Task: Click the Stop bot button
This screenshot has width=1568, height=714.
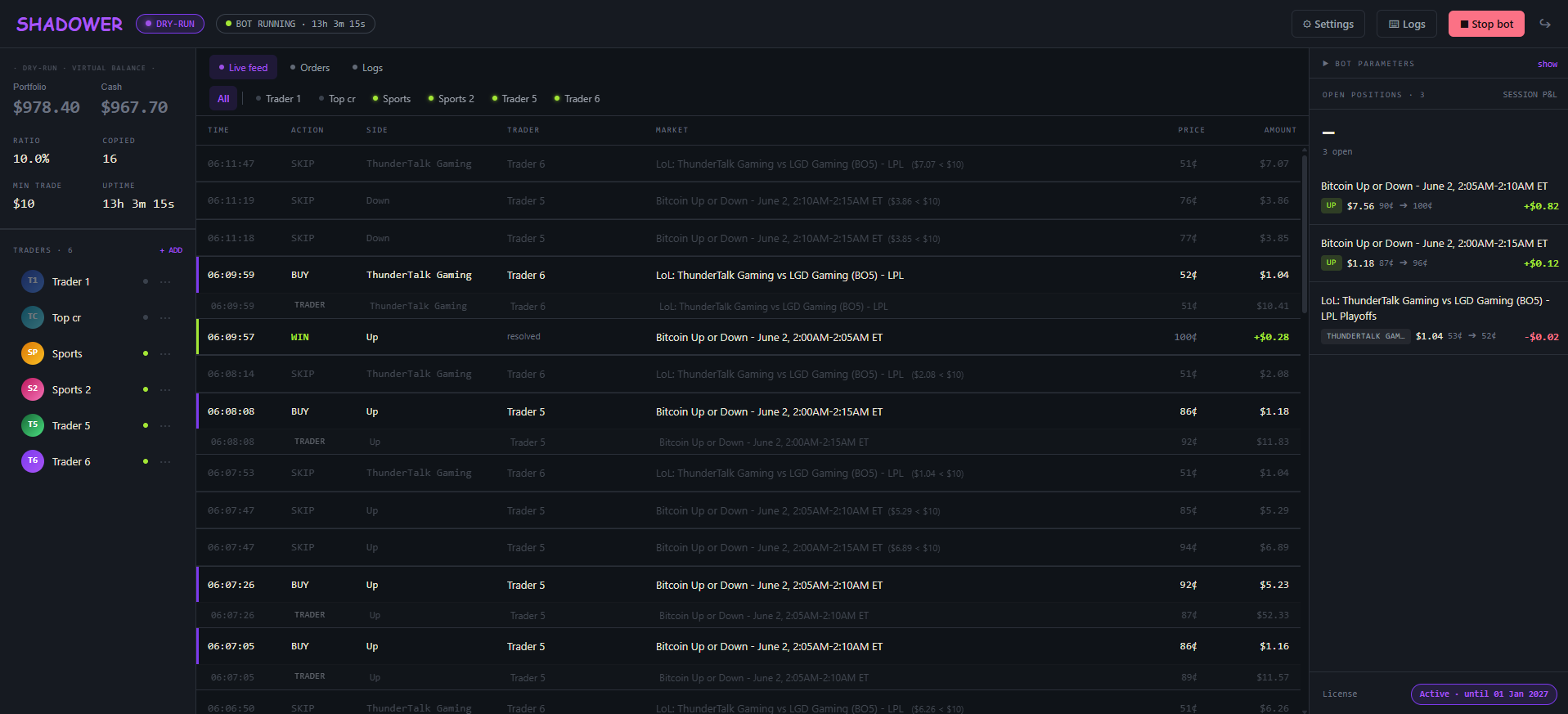Action: [1486, 24]
